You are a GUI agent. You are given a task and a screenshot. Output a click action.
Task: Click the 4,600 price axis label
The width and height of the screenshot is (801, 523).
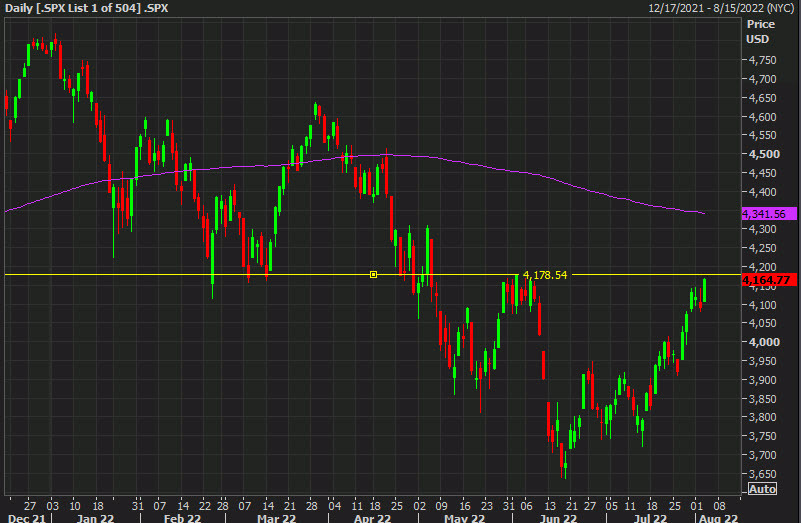click(763, 116)
